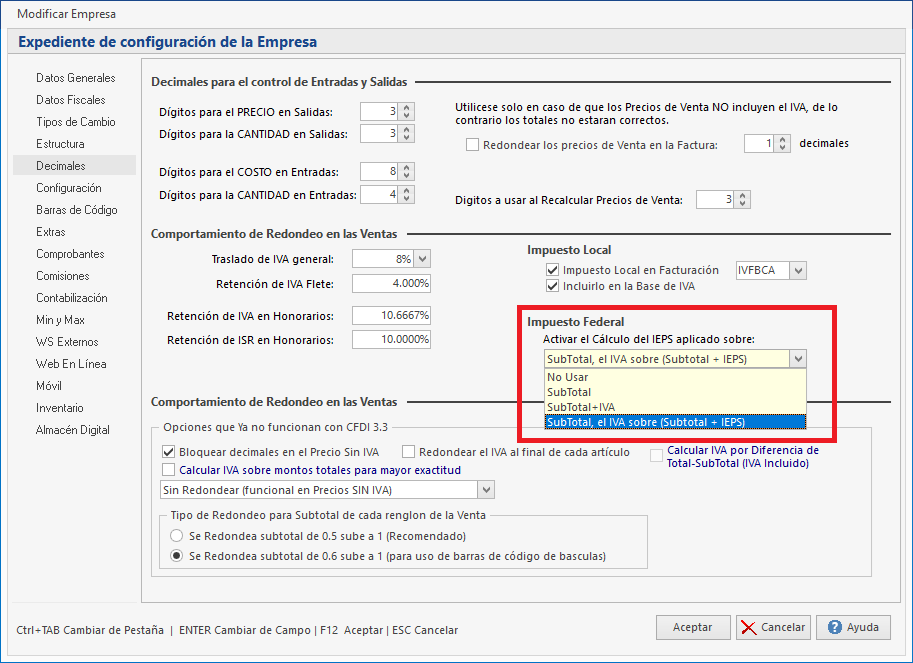Click the red X Cancelar button
The width and height of the screenshot is (913, 663).
[x=773, y=627]
